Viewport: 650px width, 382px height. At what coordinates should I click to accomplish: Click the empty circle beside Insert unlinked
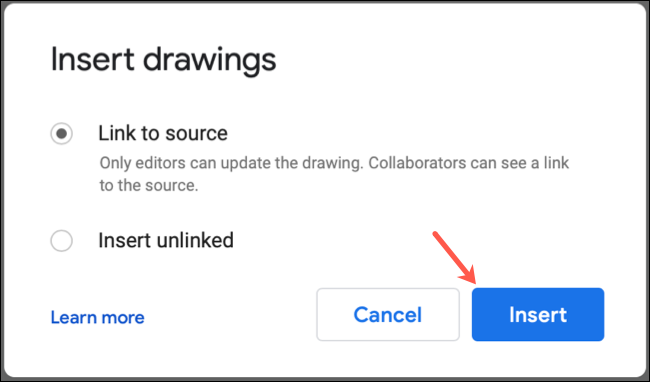pos(61,241)
